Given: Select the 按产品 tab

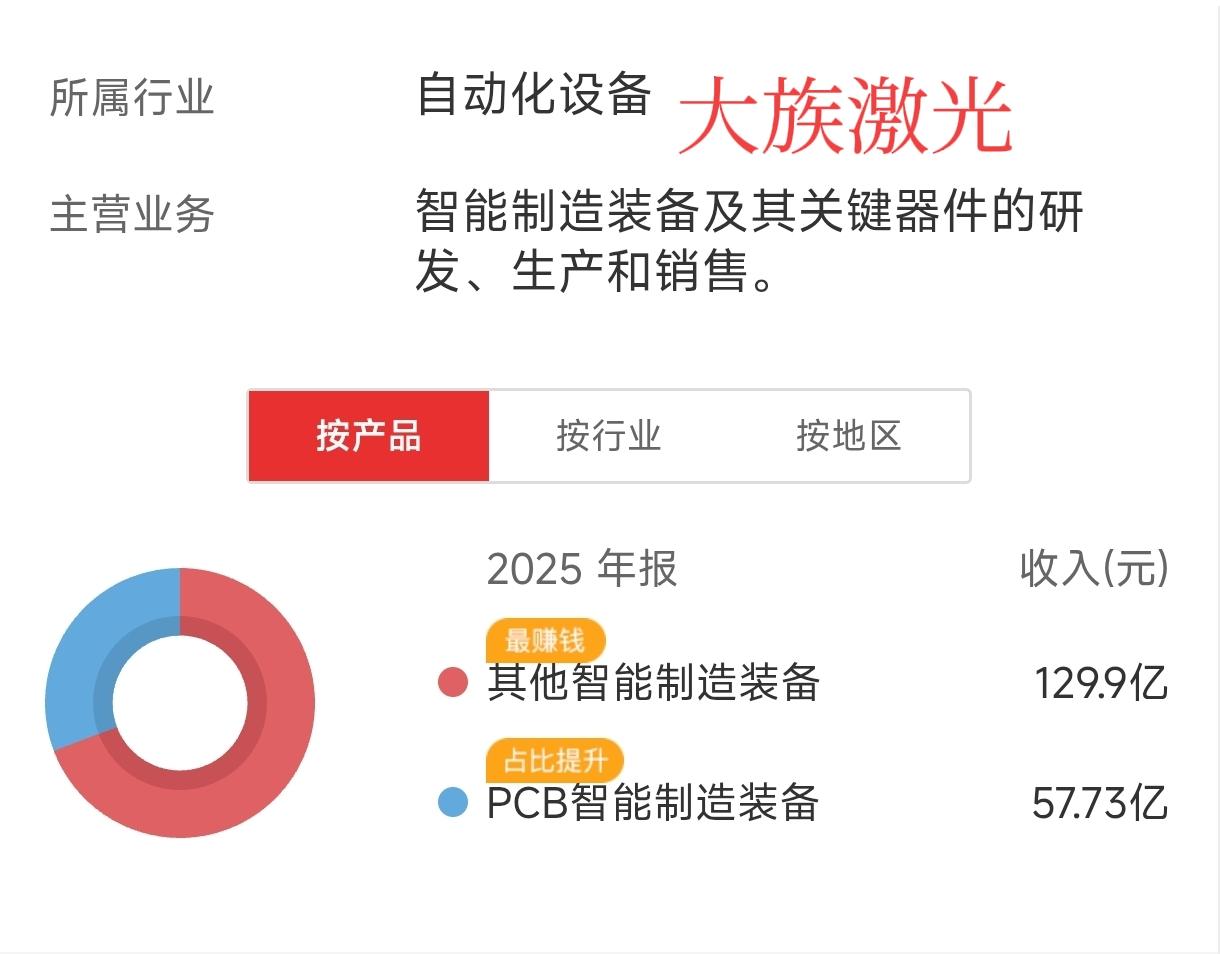Looking at the screenshot, I should (x=369, y=436).
